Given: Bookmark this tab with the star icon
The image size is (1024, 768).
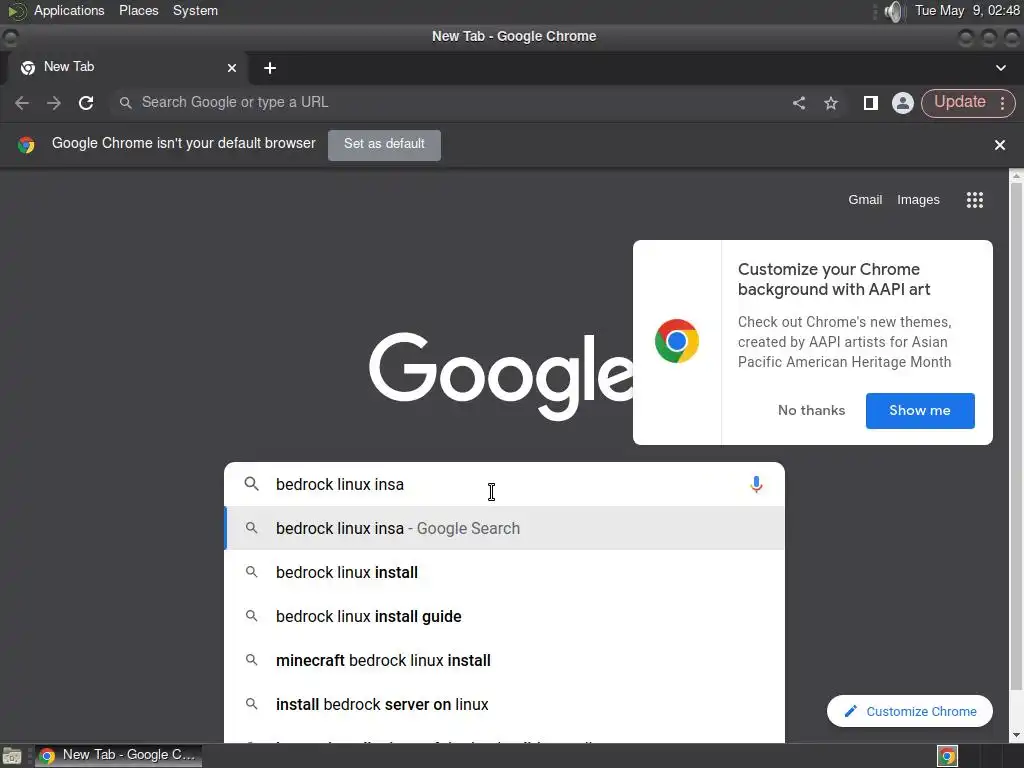Looking at the screenshot, I should pyautogui.click(x=831, y=103).
